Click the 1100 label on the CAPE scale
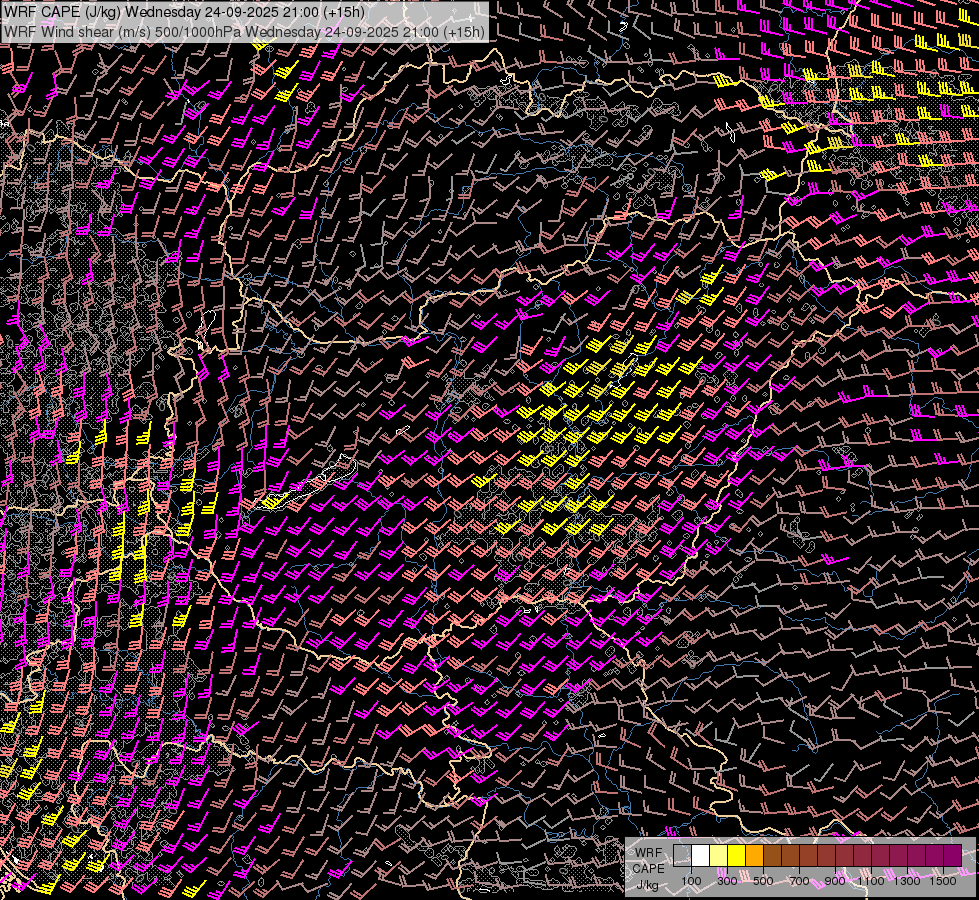 (x=871, y=881)
